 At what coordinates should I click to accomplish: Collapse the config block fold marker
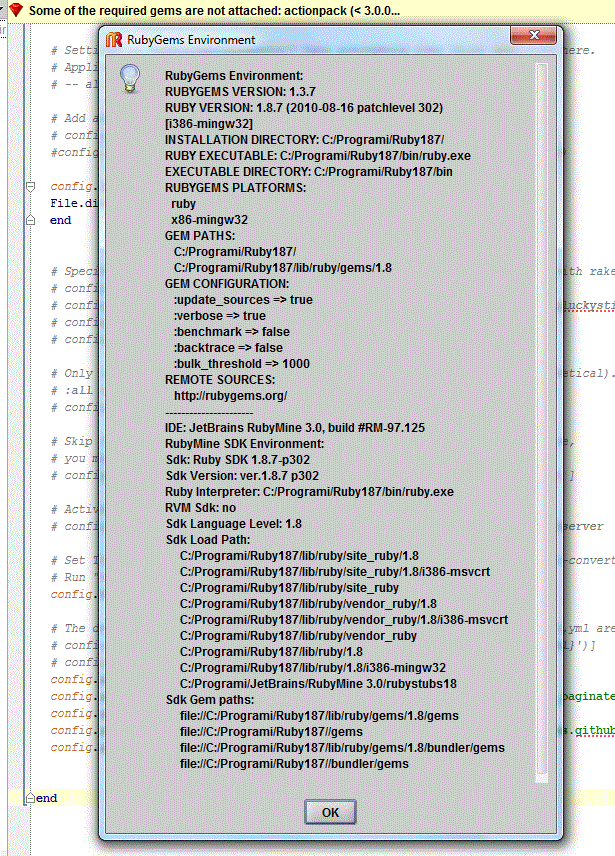(31, 187)
